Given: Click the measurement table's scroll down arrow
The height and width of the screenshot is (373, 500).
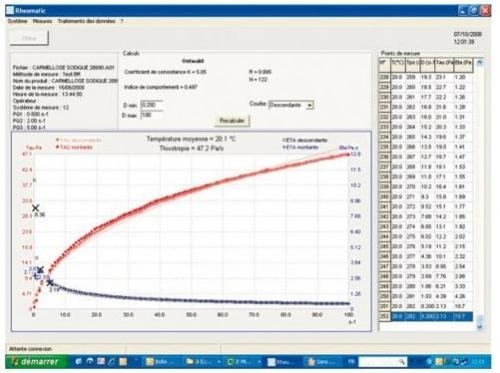Looking at the screenshot, I should (x=479, y=327).
